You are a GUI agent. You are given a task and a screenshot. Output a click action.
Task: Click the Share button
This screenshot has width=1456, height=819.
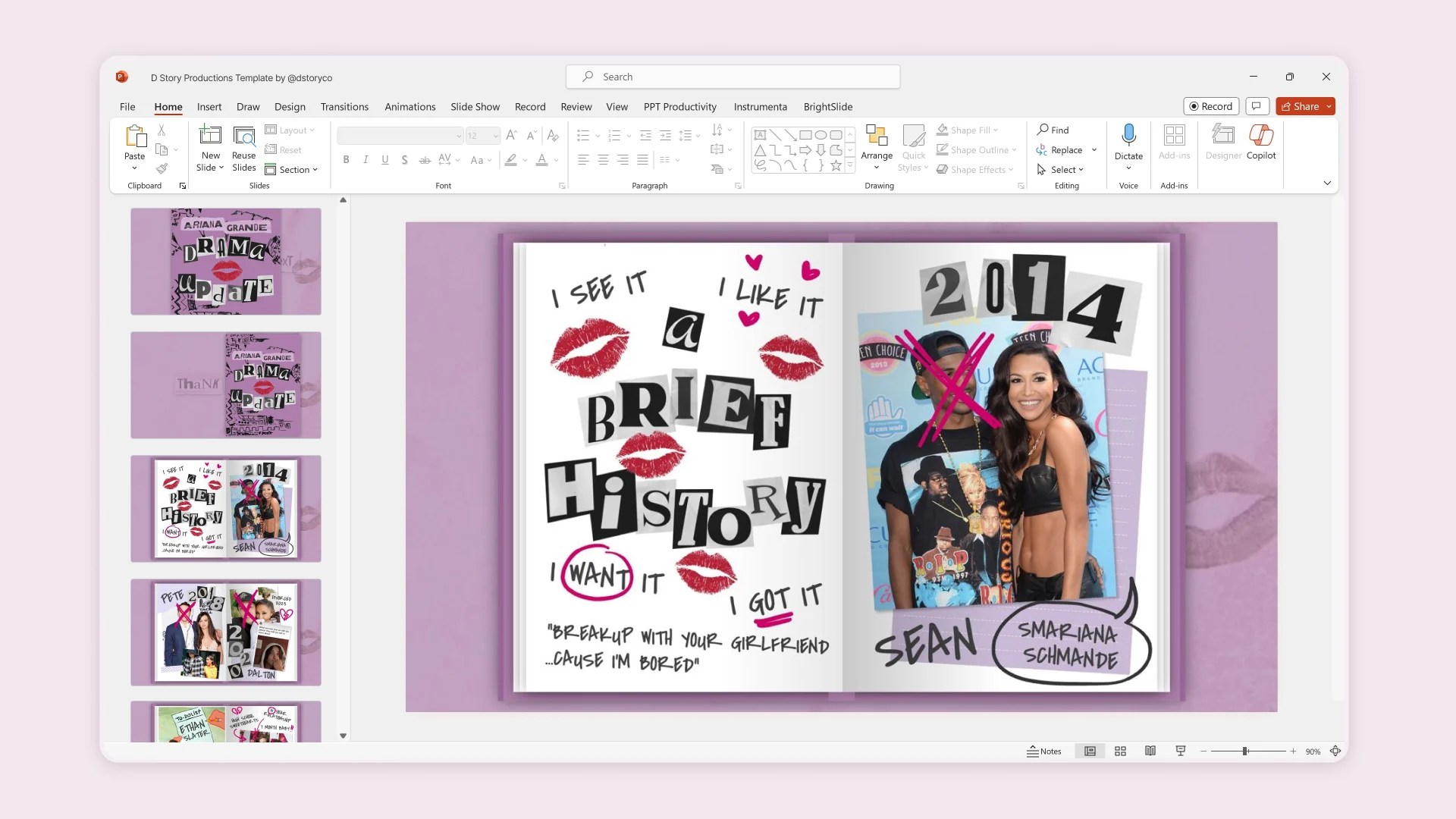pyautogui.click(x=1300, y=106)
